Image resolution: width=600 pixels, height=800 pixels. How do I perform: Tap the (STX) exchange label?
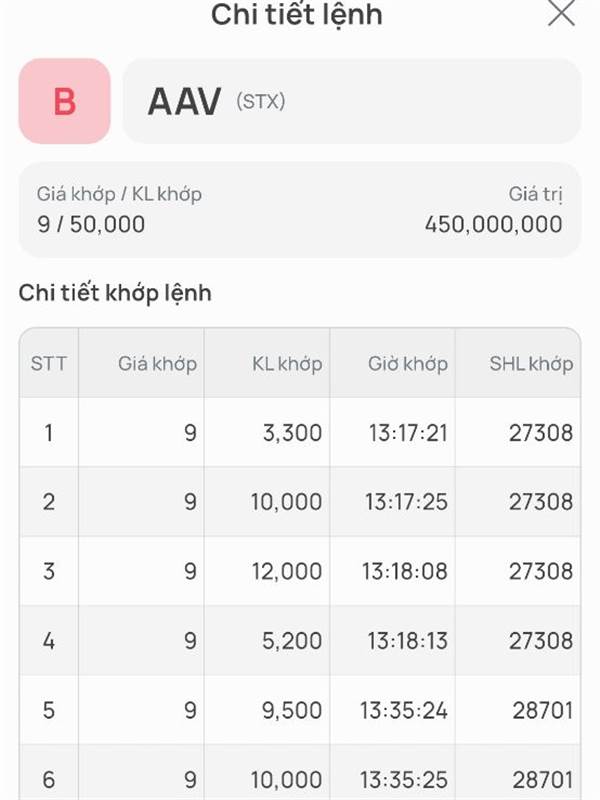point(261,101)
